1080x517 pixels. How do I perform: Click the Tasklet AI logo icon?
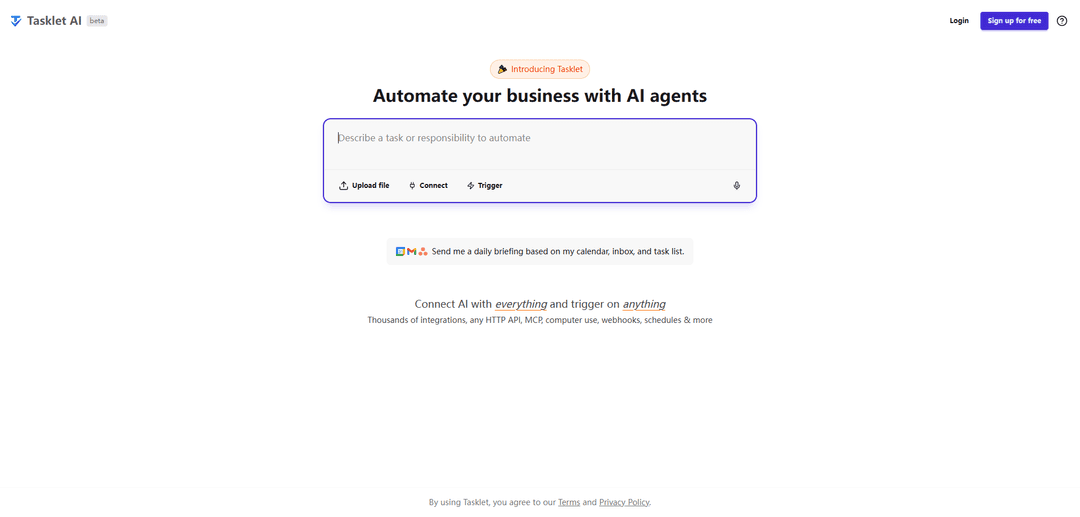coord(16,21)
